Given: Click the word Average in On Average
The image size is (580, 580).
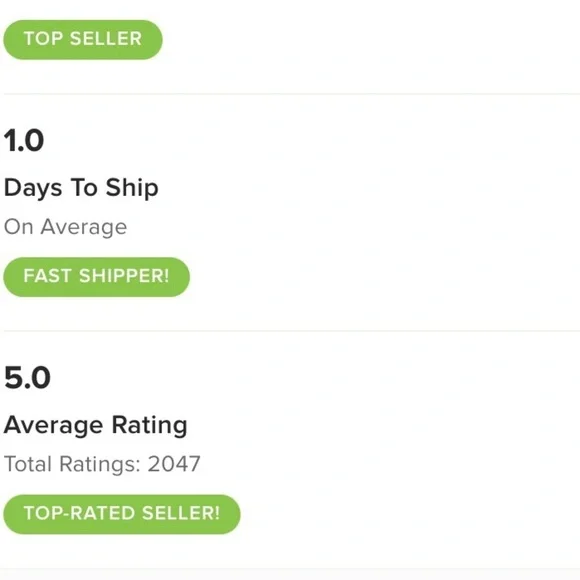Looking at the screenshot, I should click(84, 227).
